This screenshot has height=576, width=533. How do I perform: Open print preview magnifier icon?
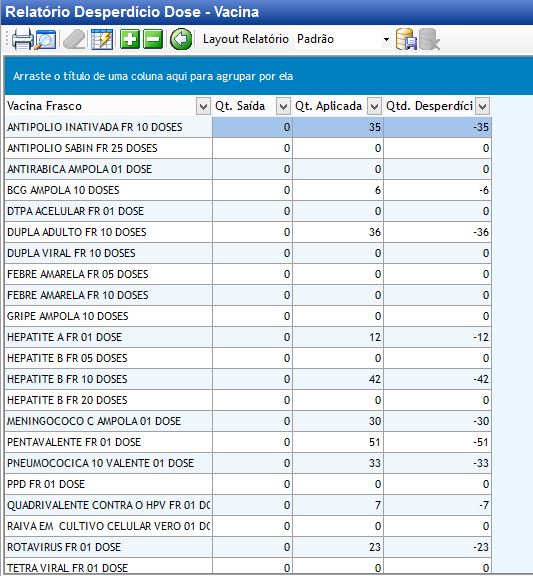pos(45,40)
